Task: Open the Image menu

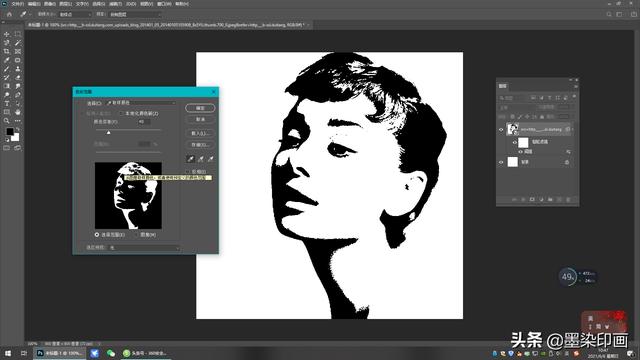Action: (49, 4)
